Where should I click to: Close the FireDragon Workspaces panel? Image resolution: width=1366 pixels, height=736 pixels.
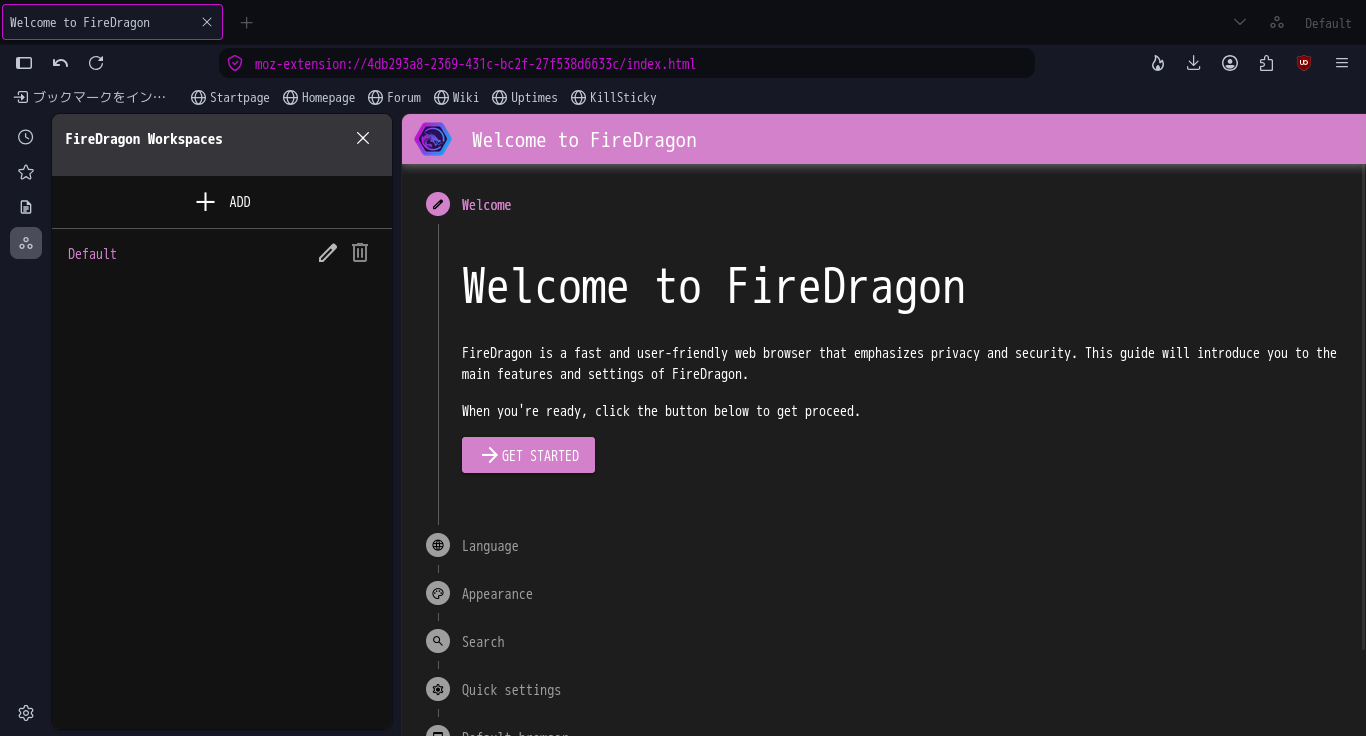pos(363,138)
